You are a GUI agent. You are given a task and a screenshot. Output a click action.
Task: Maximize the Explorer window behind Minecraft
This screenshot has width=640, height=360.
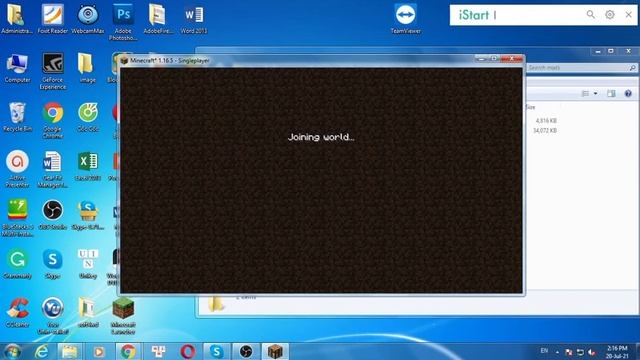pos(611,51)
